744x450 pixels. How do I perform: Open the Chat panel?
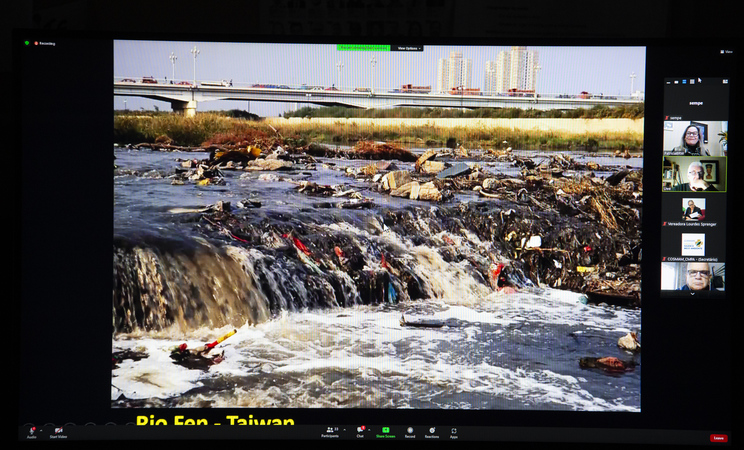click(360, 432)
